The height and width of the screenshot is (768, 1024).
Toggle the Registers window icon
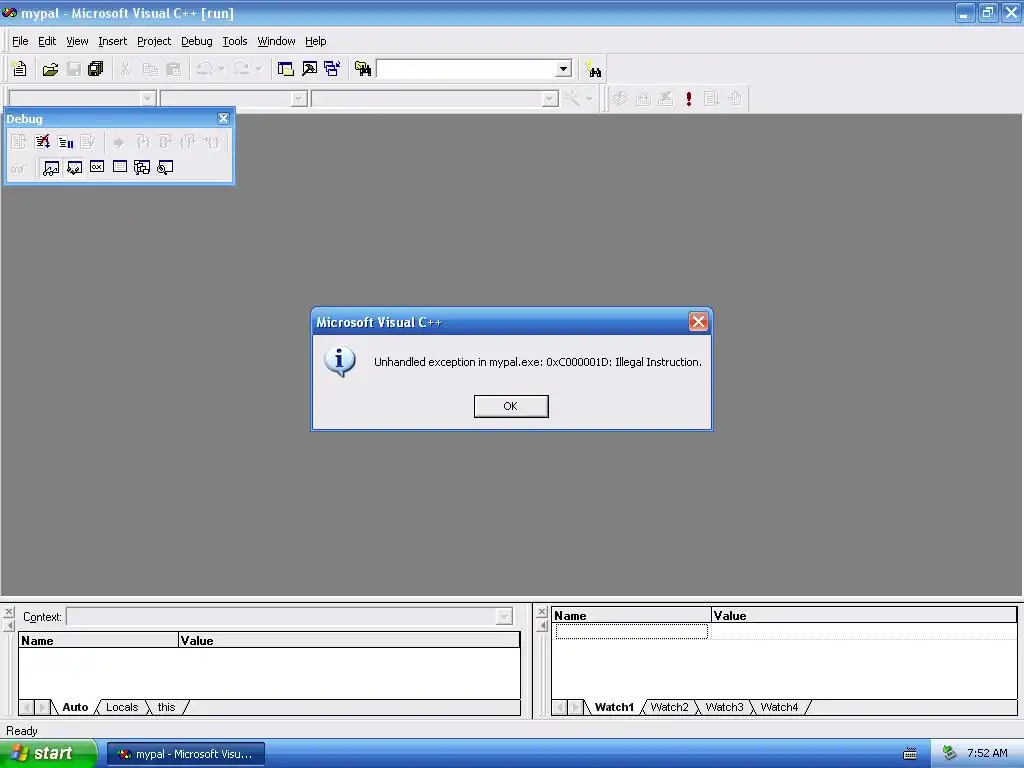point(97,168)
